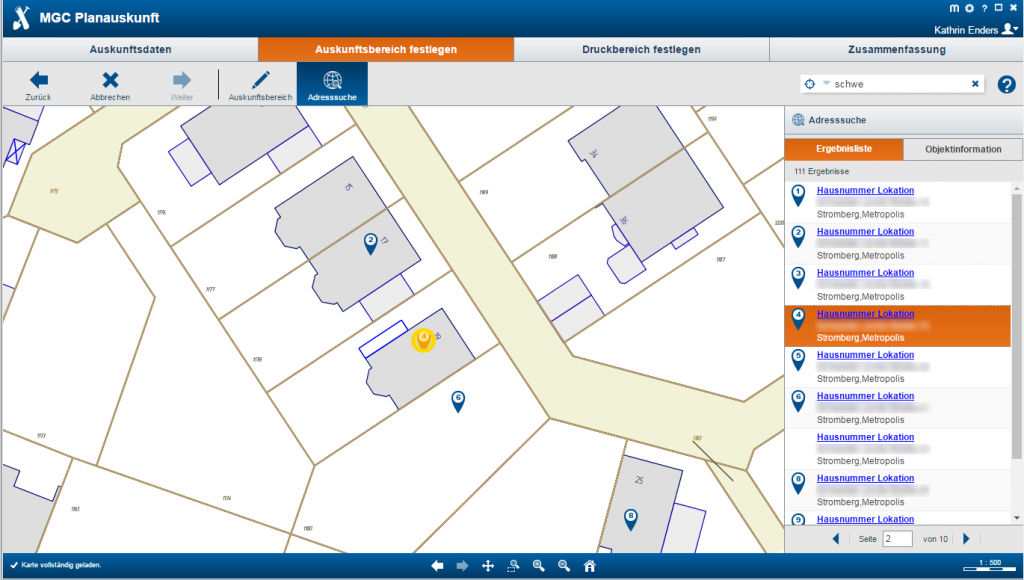Click the zoom in magnifier icon
1024x580 pixels.
pyautogui.click(x=539, y=566)
